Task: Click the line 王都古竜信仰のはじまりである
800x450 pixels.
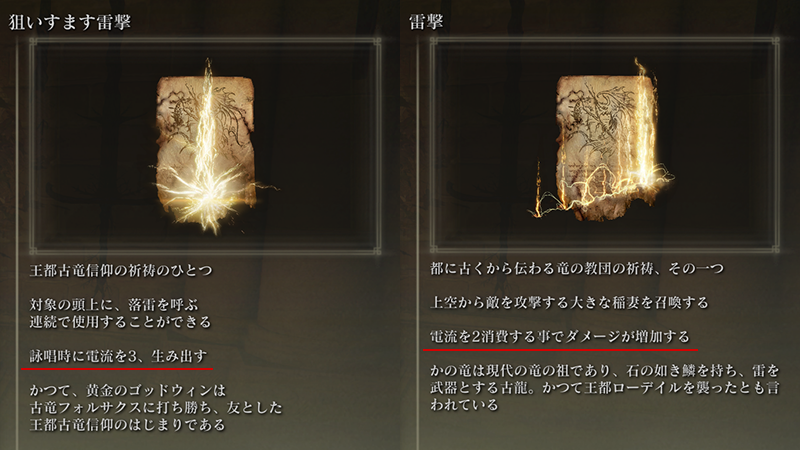Action: click(128, 424)
